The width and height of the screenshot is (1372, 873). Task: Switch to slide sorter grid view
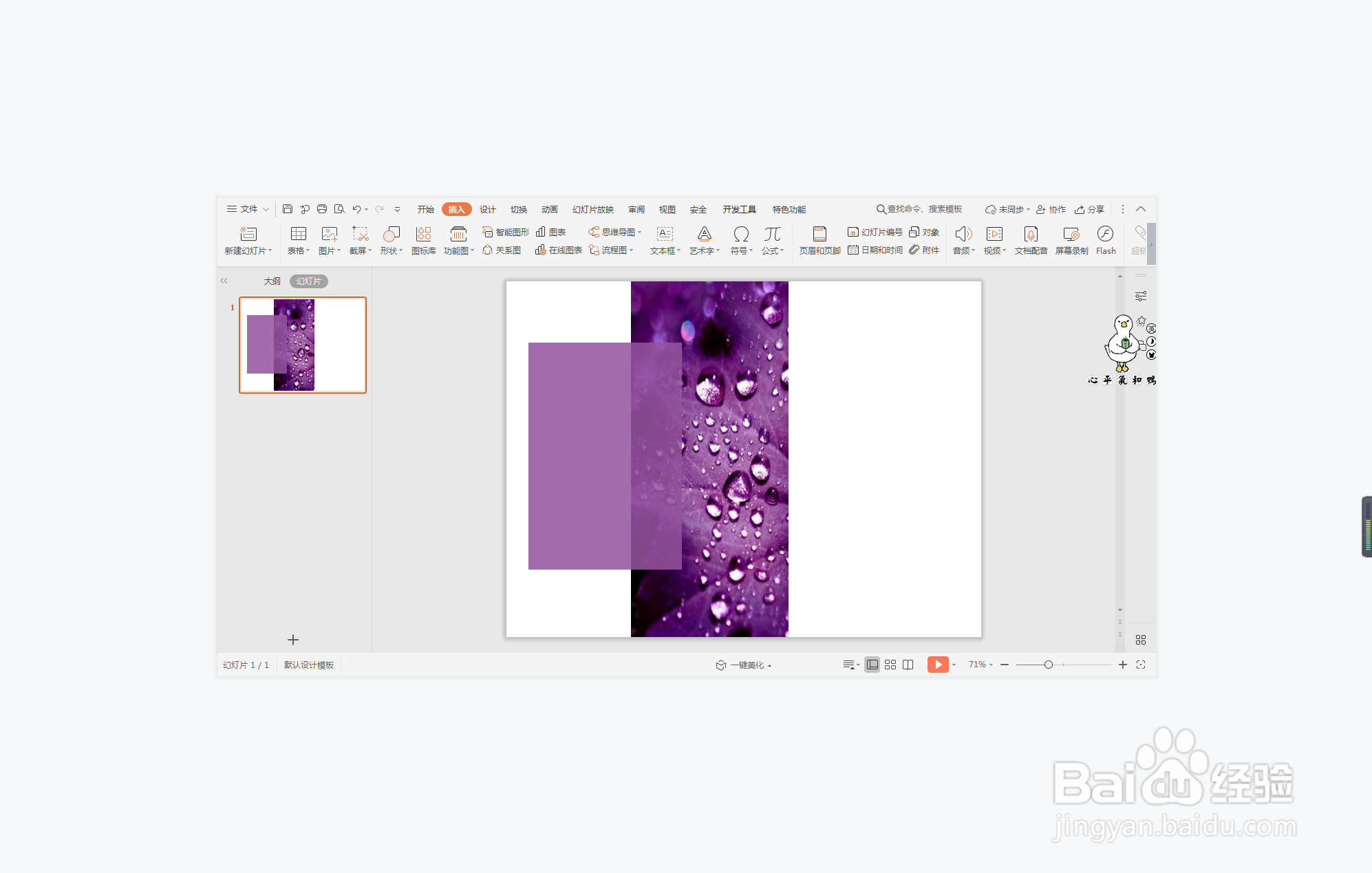click(x=890, y=665)
